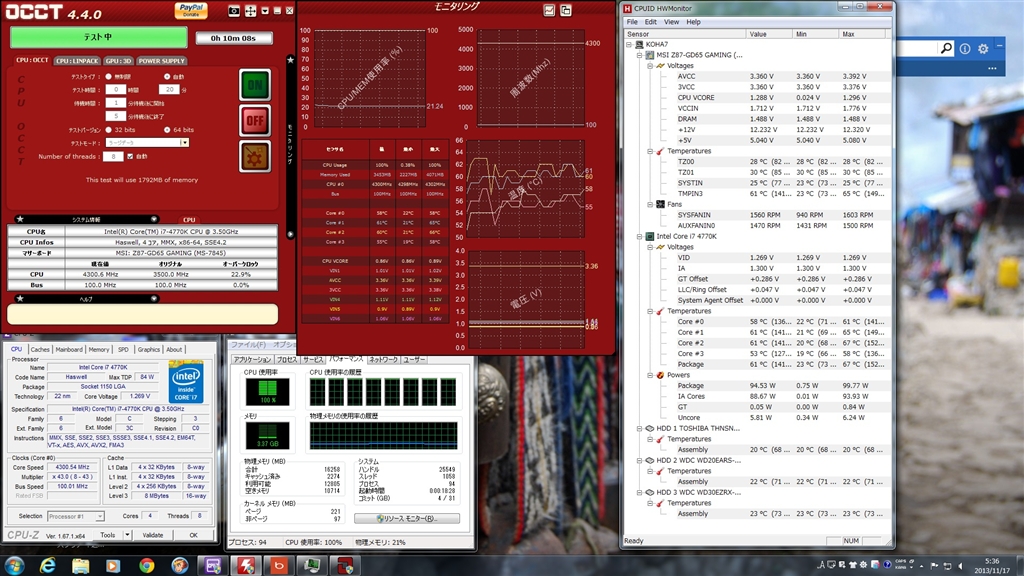Switch to CPU : LINPACK tab
Viewport: 1024px width, 576px height.
click(x=77, y=61)
